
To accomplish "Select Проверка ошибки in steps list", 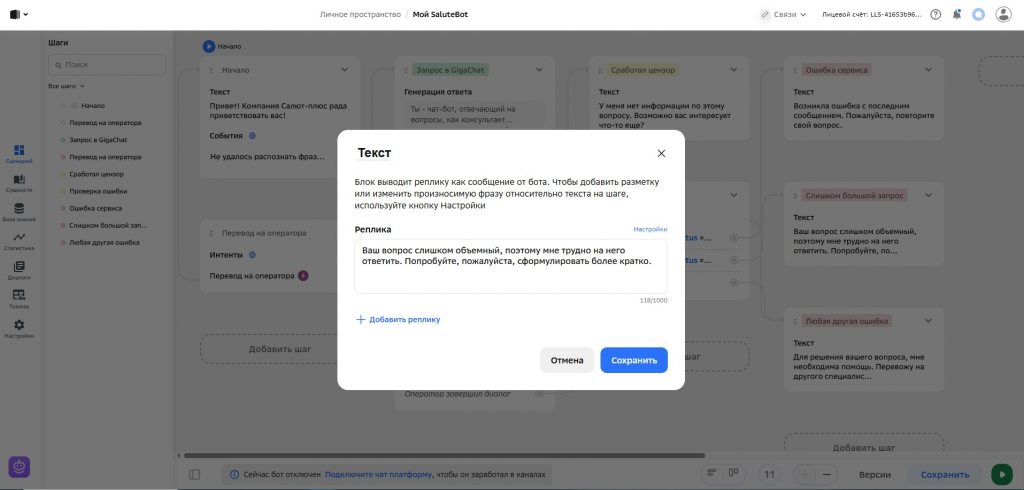I will pyautogui.click(x=98, y=191).
